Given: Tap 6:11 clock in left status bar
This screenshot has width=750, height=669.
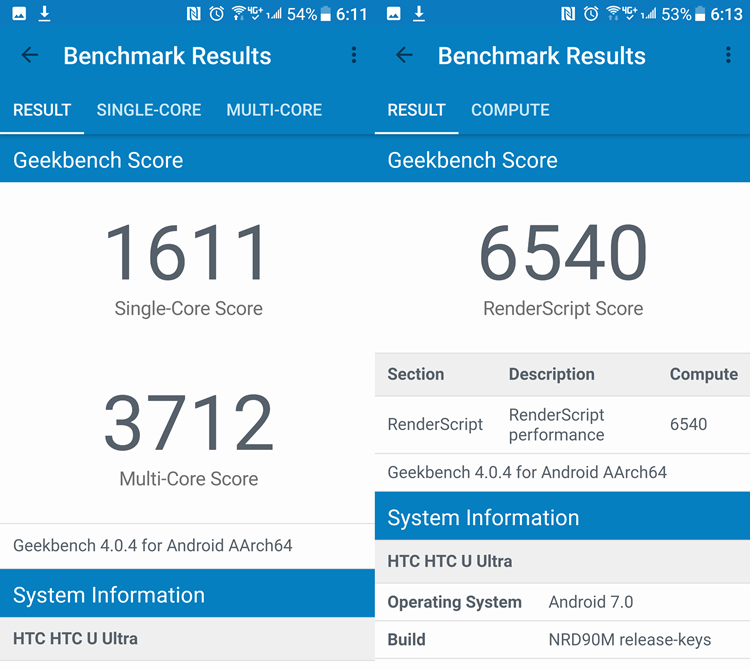Looking at the screenshot, I should coord(352,14).
